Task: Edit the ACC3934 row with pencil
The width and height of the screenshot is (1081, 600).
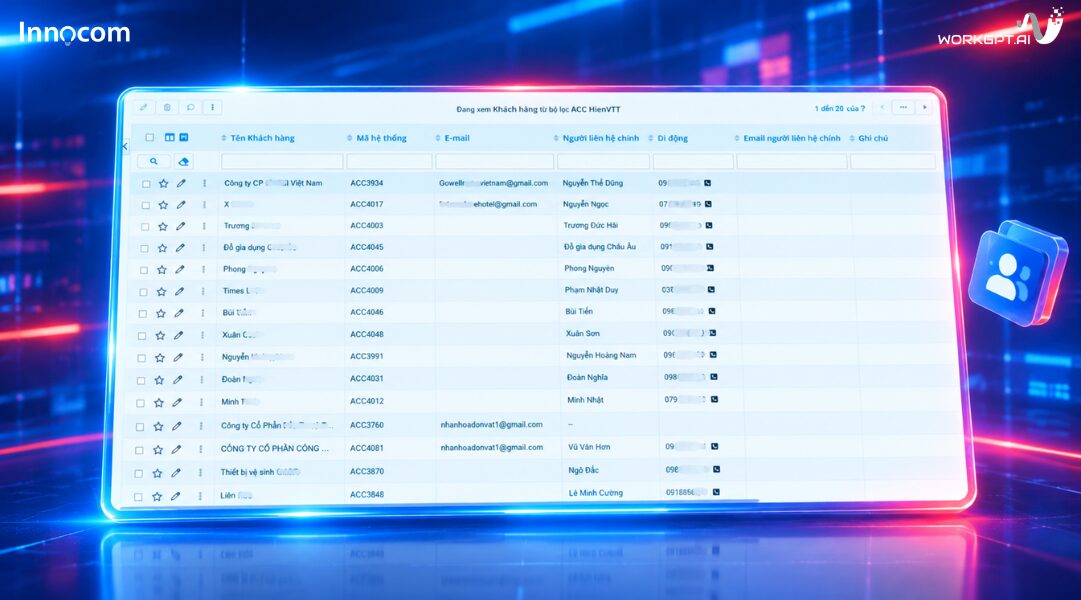Action: 181,183
